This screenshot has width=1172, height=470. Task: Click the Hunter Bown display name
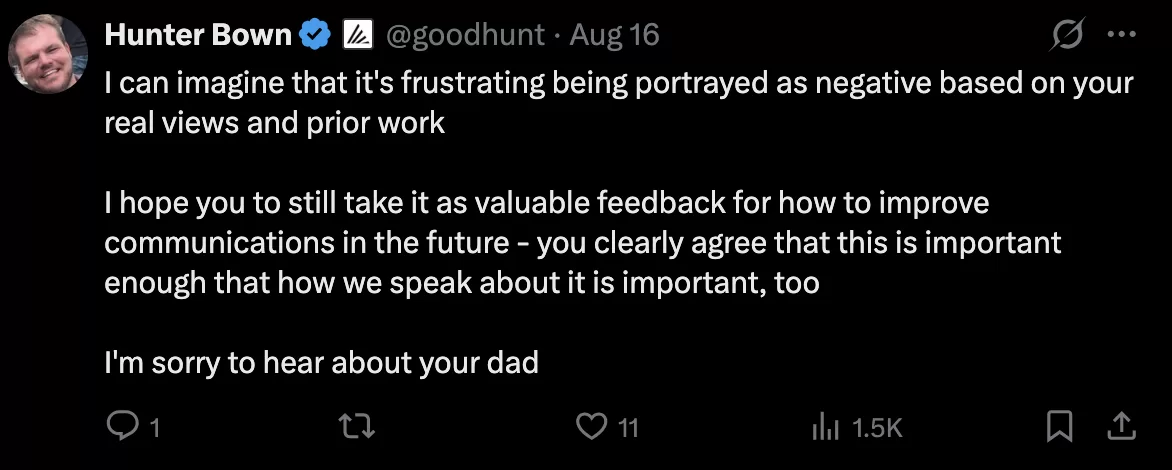pos(198,34)
